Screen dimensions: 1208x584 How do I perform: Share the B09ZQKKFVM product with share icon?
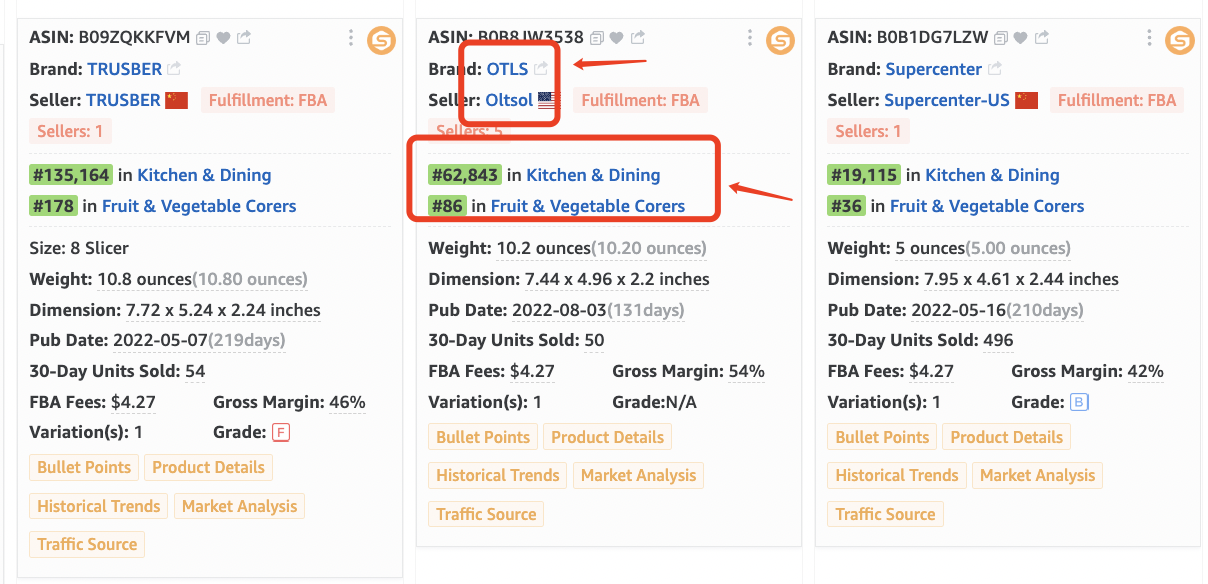tap(244, 38)
